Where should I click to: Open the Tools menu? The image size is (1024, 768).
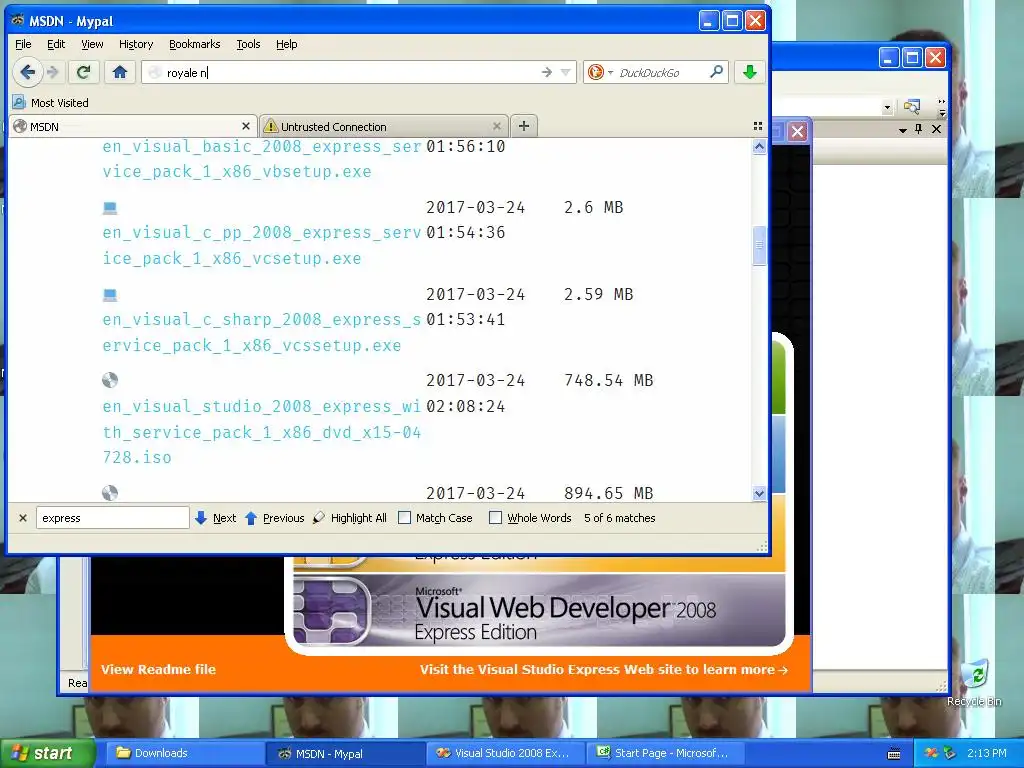(x=248, y=44)
